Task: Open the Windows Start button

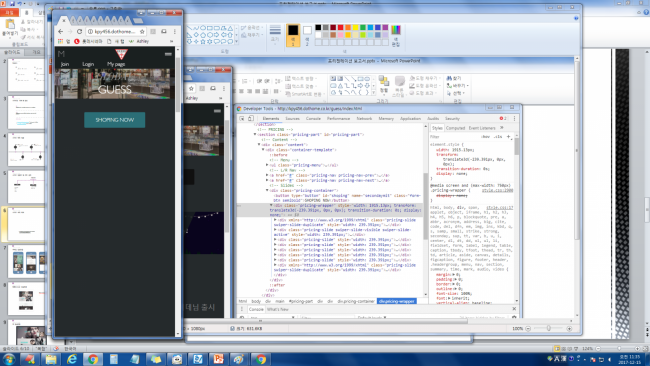Action: (x=8, y=359)
